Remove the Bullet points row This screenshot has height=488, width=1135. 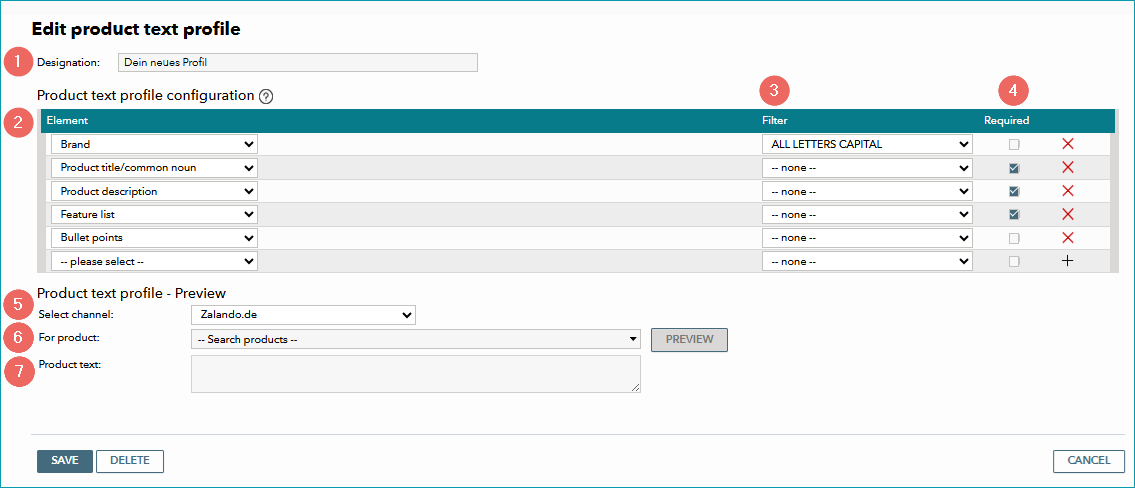pyautogui.click(x=1067, y=237)
